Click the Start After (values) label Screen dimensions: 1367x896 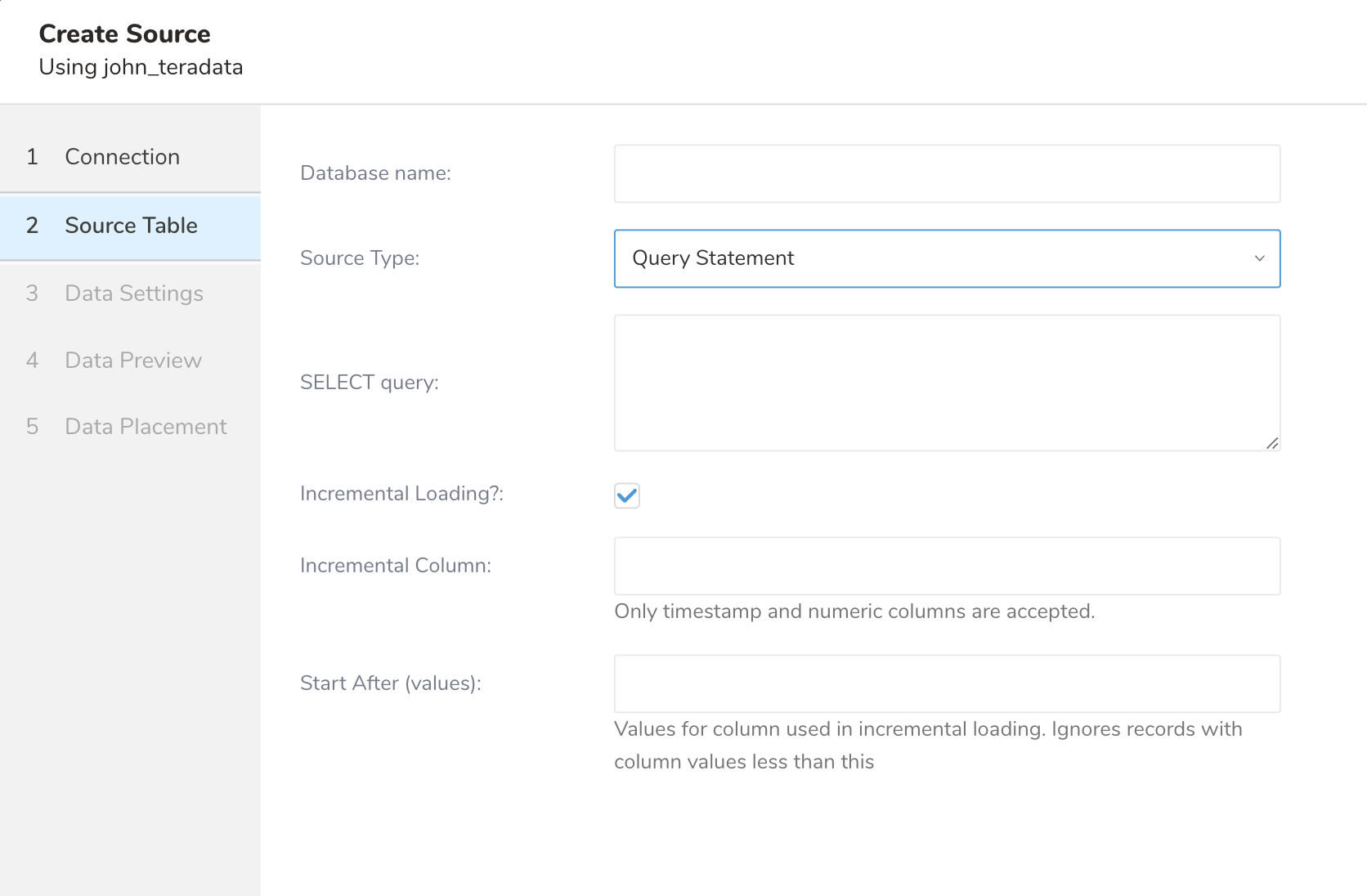(391, 683)
